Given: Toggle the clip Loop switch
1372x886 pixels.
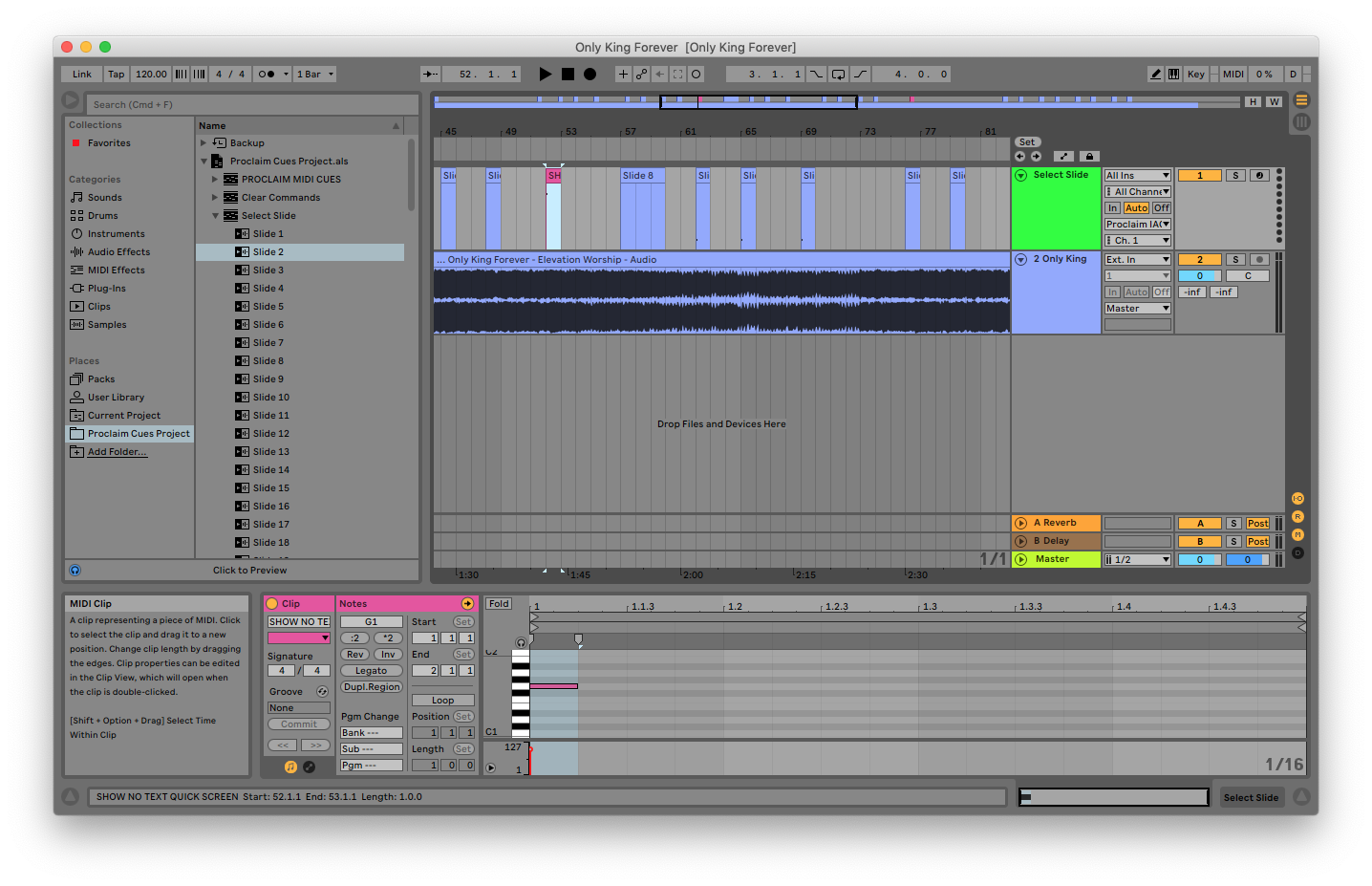Looking at the screenshot, I should [442, 701].
